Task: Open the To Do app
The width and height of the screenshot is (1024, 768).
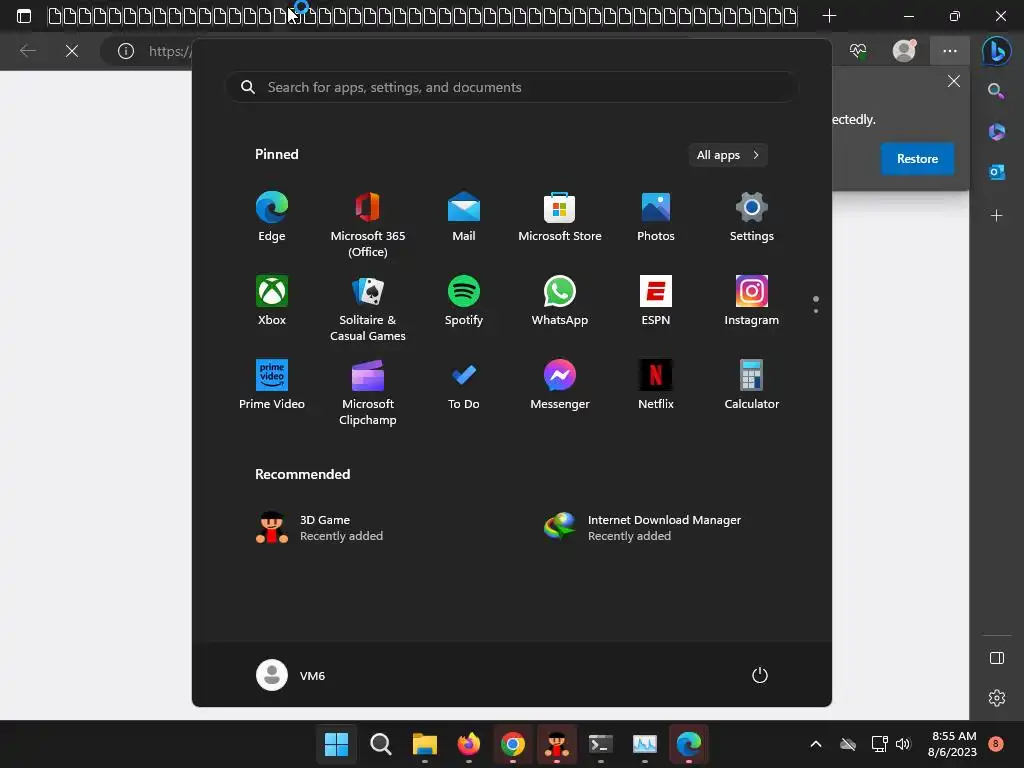Action: (464, 384)
